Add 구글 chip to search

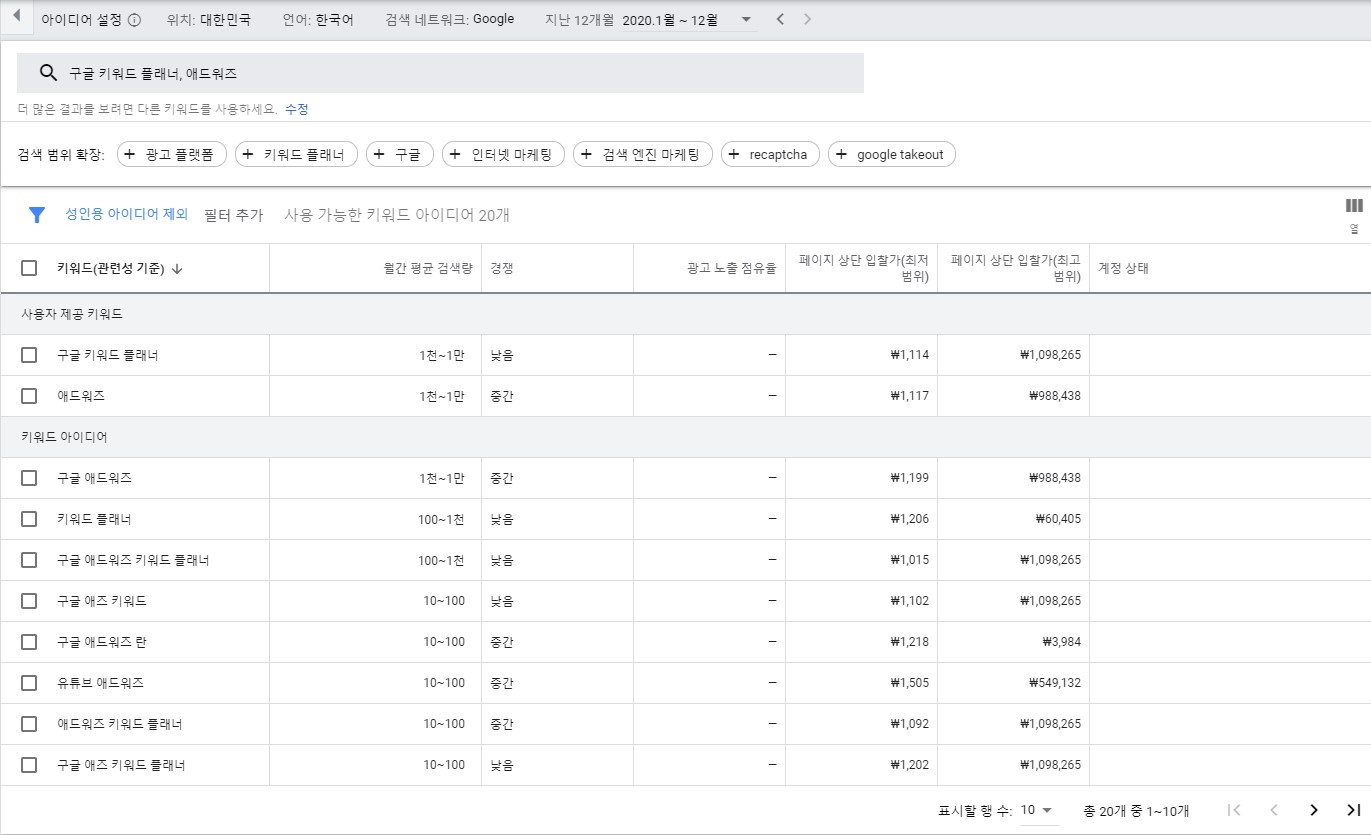(400, 154)
